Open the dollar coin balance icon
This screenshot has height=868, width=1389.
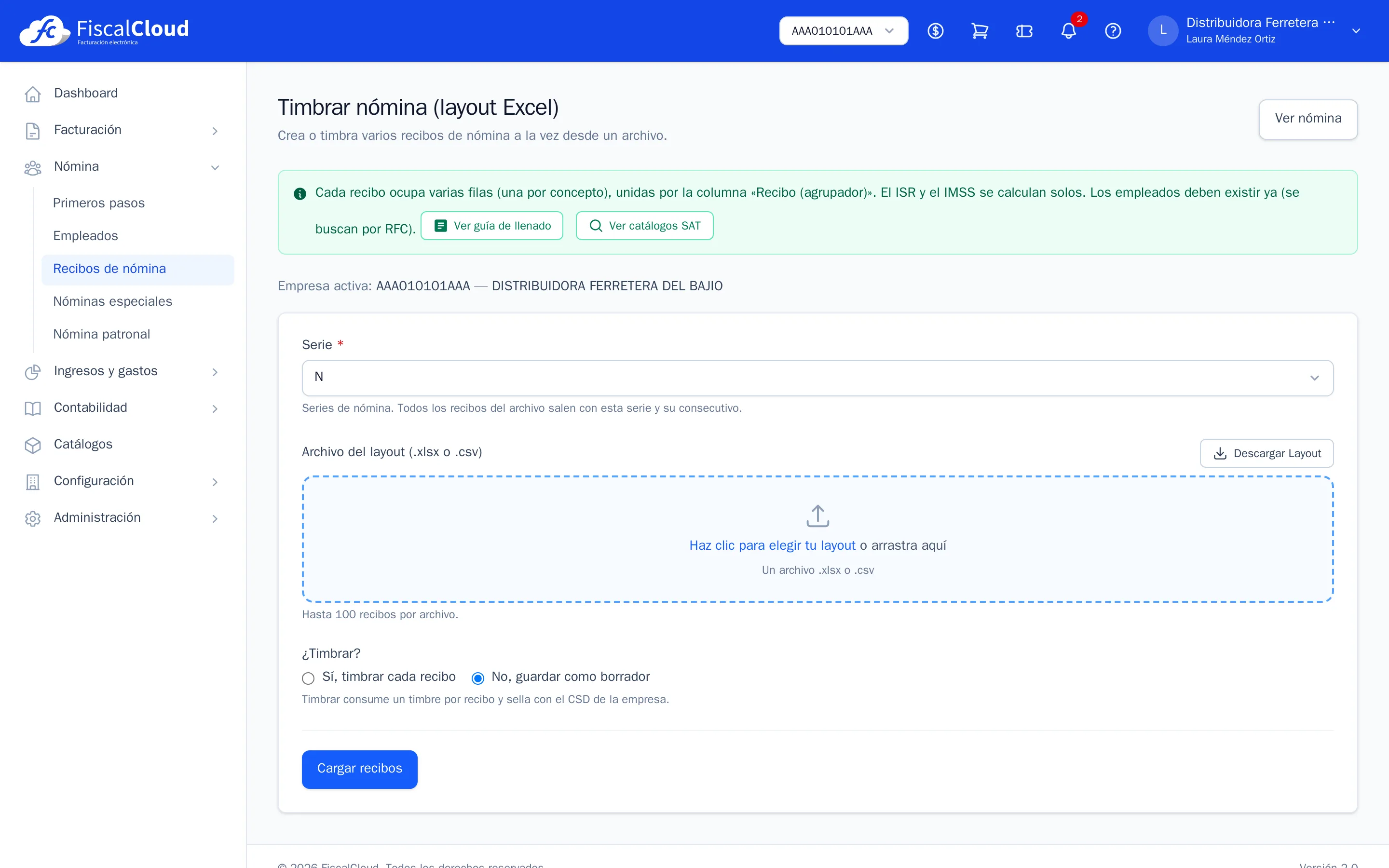935,31
